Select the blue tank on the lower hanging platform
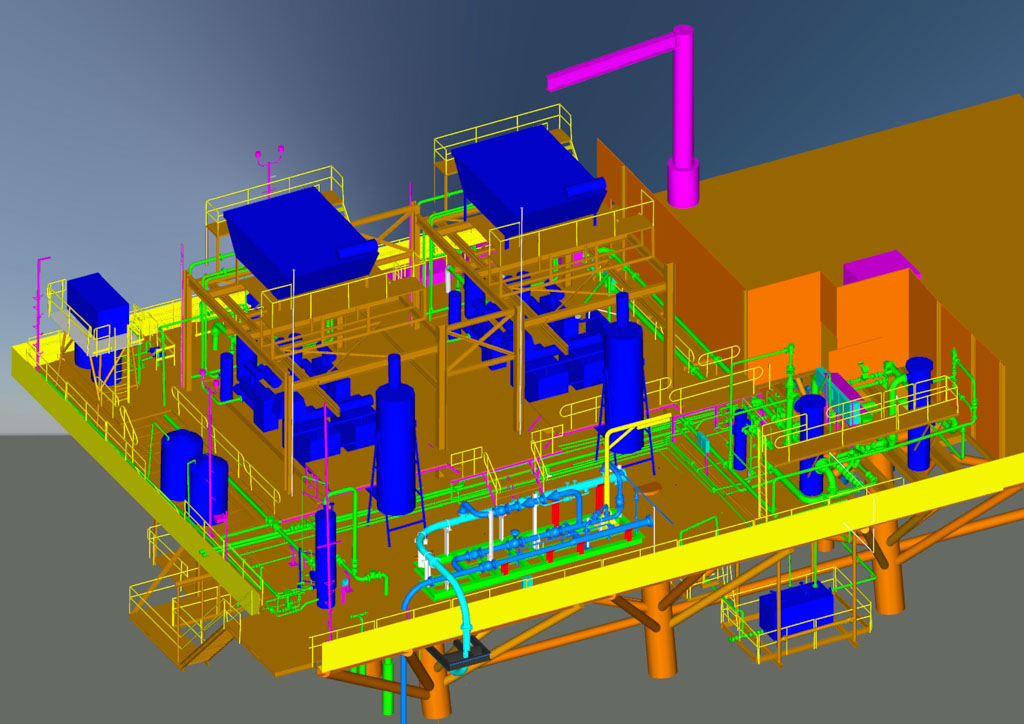The width and height of the screenshot is (1024, 724). [795, 612]
